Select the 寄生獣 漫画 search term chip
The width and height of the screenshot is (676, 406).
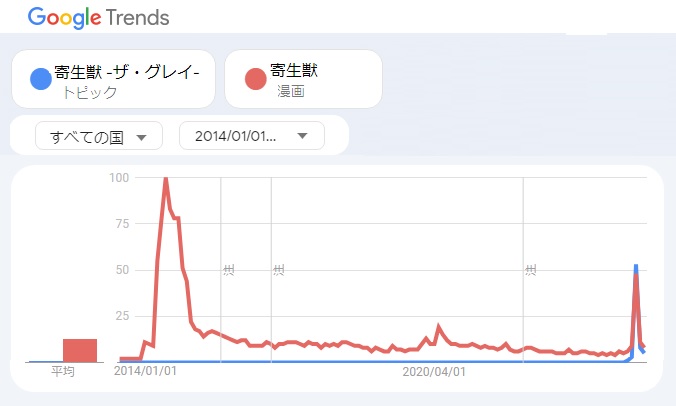pyautogui.click(x=303, y=79)
